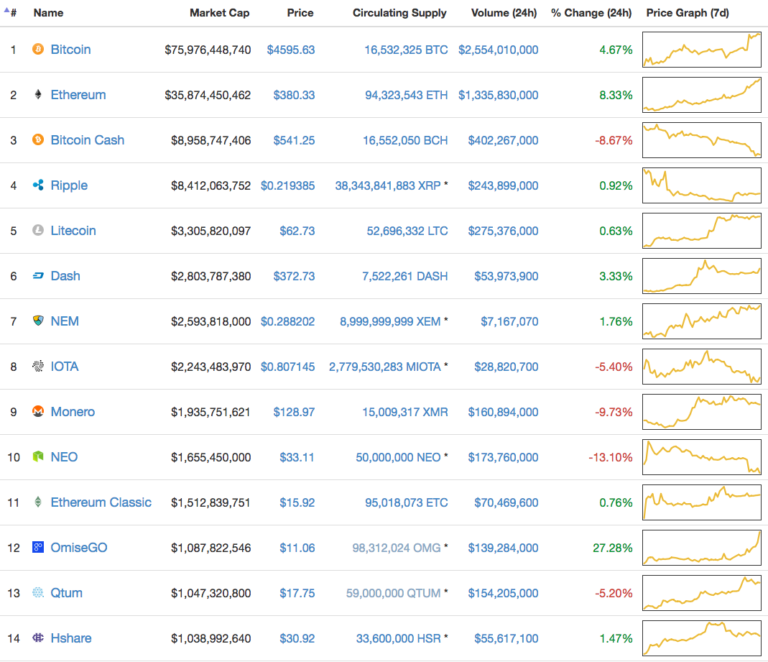Click Qtum volume $154,205,000
The image size is (768, 662).
click(503, 593)
